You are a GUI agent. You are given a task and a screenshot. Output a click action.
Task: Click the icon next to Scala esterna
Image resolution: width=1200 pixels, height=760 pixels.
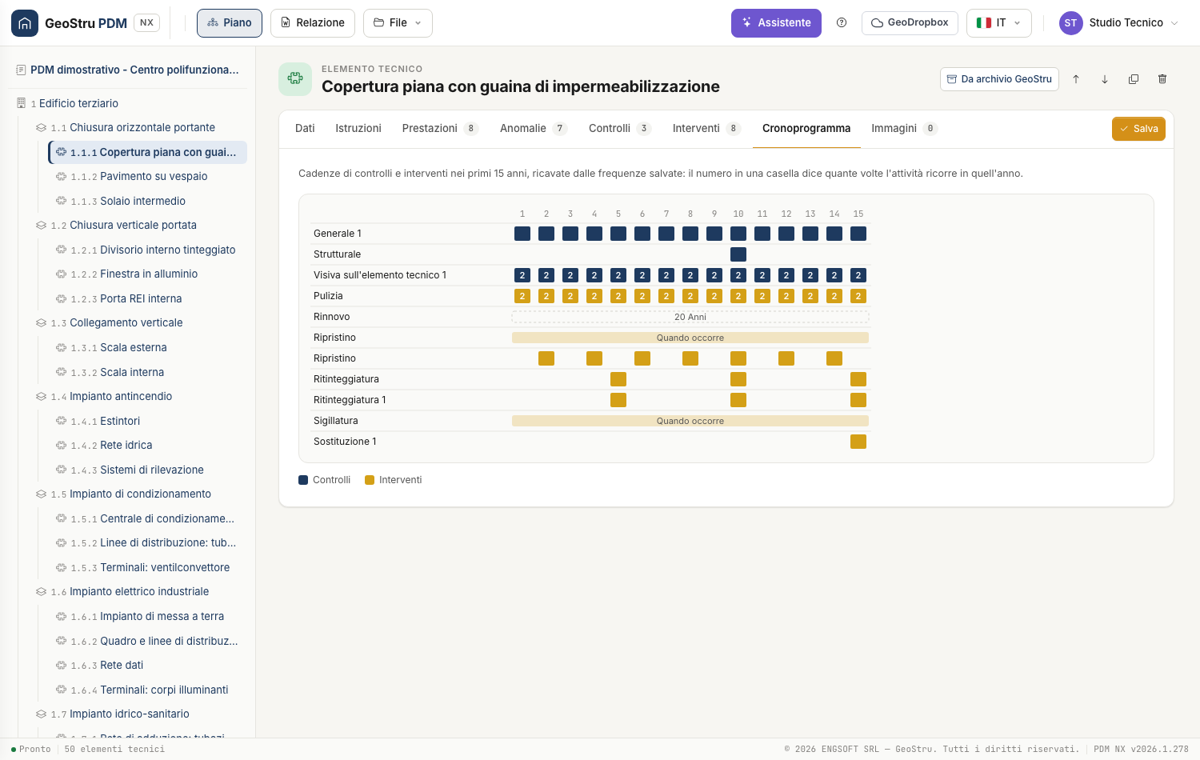tap(61, 348)
